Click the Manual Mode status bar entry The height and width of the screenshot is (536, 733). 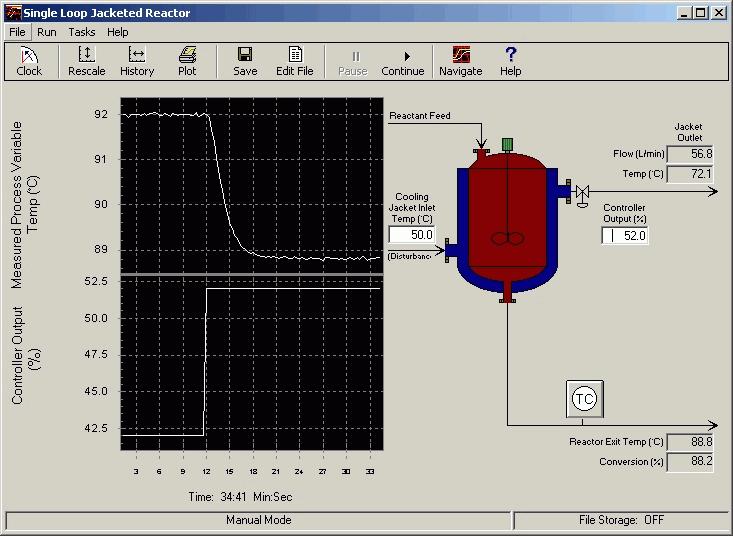point(259,520)
